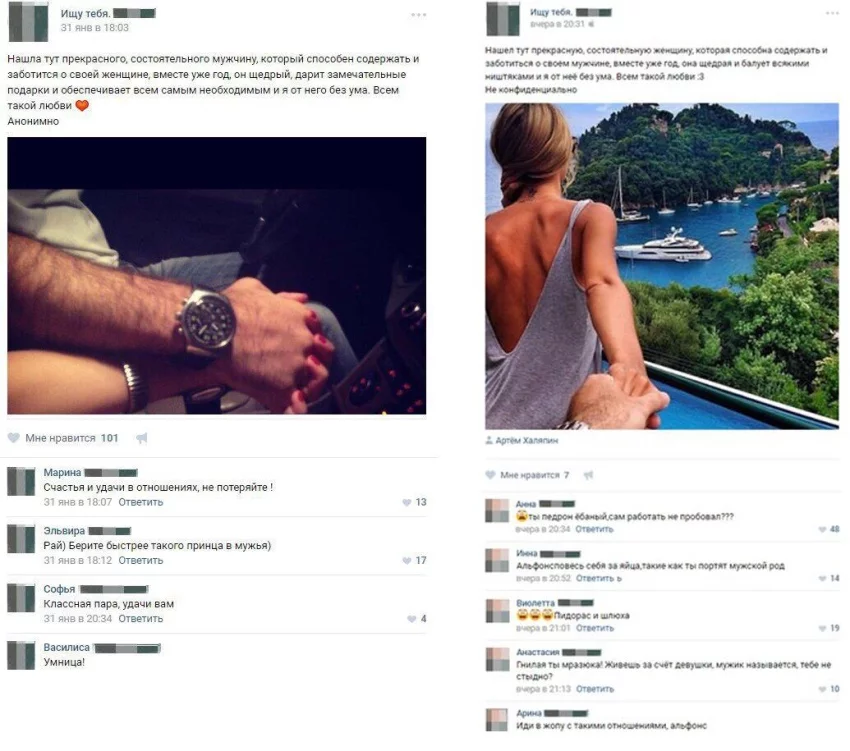This screenshot has height=751, width=850.
Task: Click Ответить under Инна's comment
Action: [x=595, y=579]
